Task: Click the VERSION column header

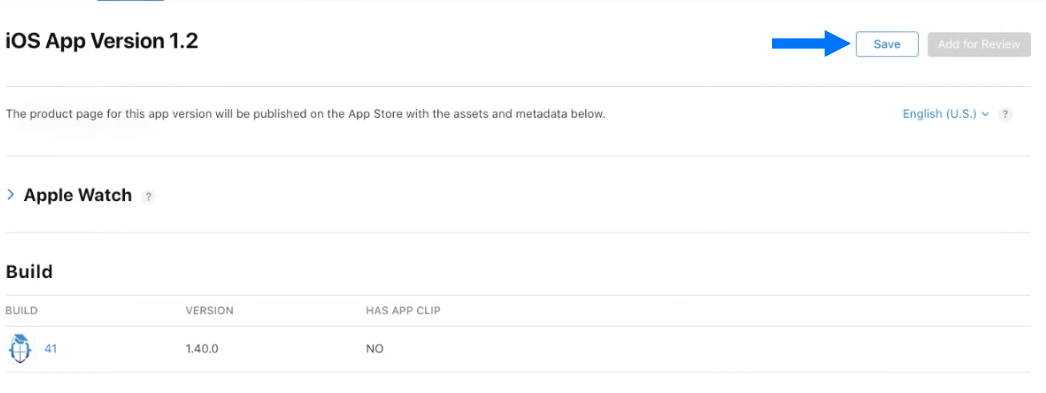Action: point(209,311)
